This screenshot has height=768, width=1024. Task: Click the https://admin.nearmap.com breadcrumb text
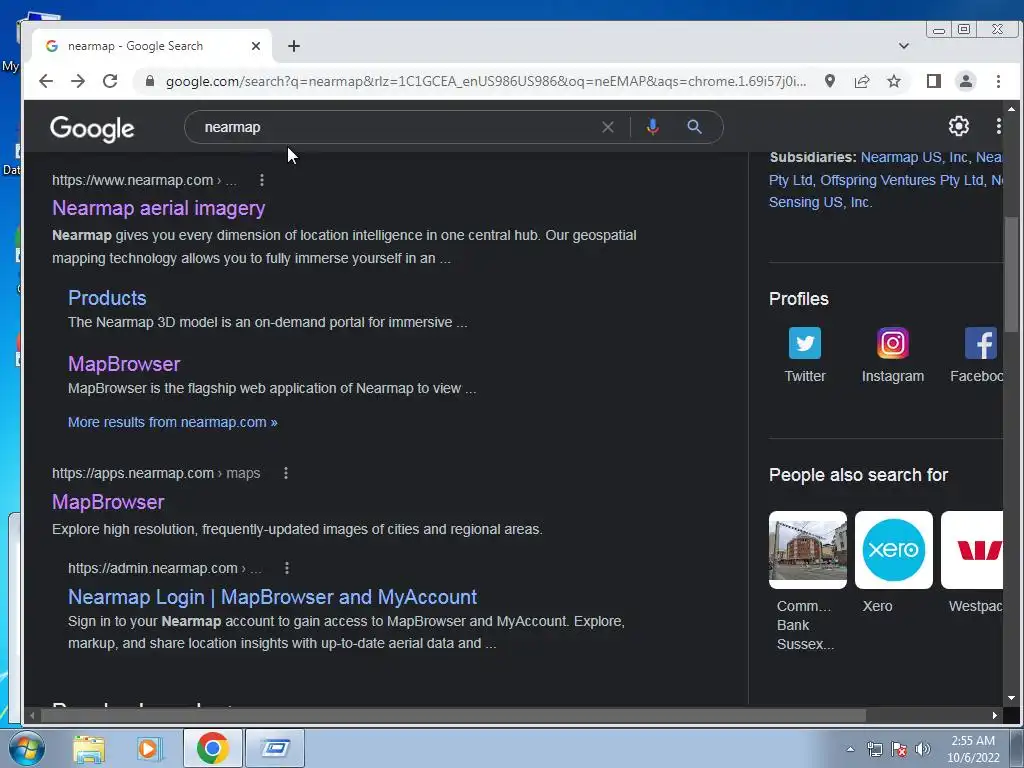click(153, 568)
